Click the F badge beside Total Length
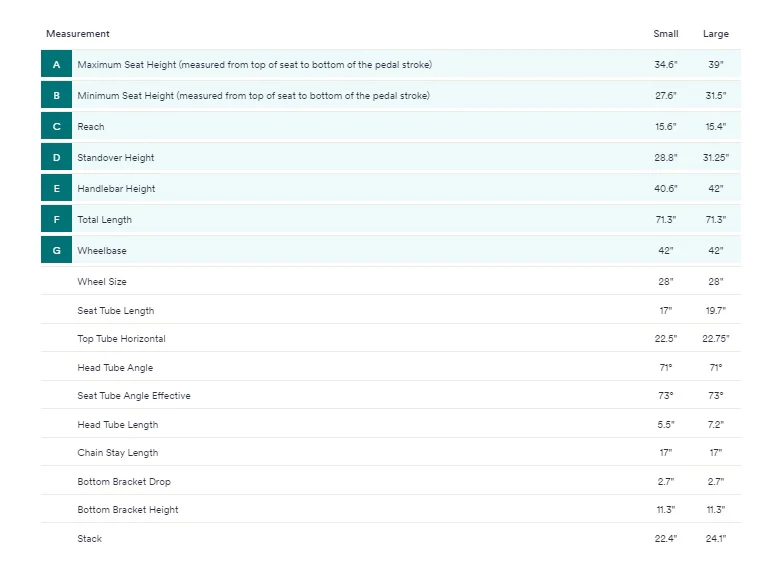Image resolution: width=766 pixels, height=577 pixels. 56,220
